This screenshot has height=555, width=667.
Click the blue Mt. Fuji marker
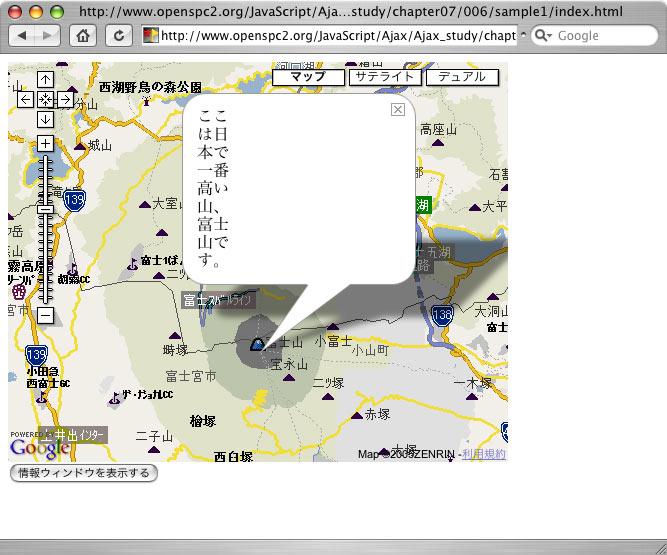257,344
